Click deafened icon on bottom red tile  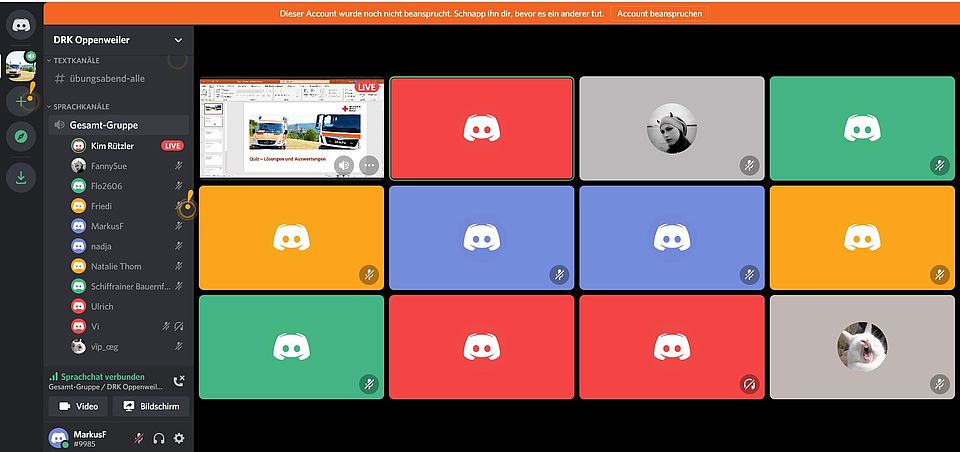[749, 385]
